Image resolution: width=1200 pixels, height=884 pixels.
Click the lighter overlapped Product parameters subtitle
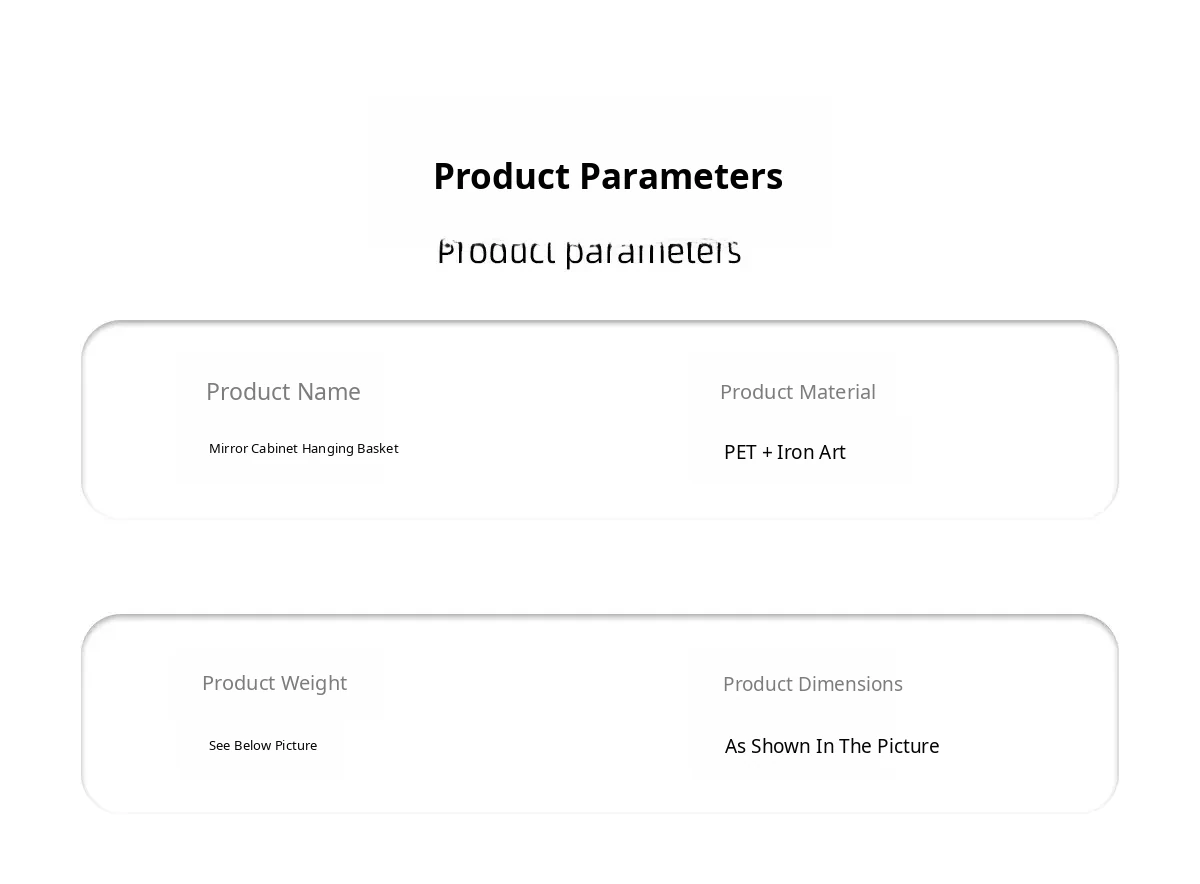pos(589,252)
